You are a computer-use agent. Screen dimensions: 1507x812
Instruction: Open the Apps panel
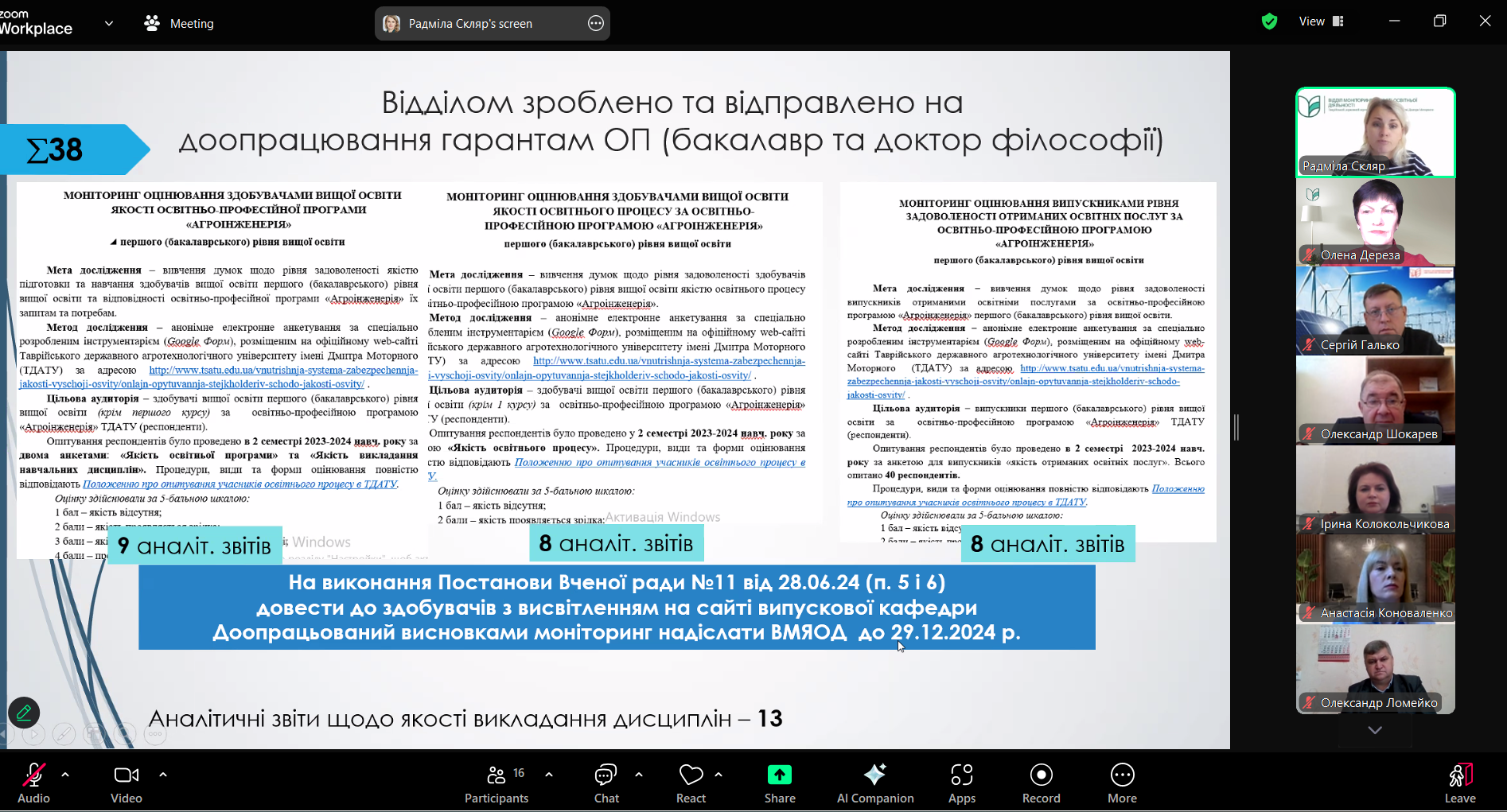coord(962,783)
